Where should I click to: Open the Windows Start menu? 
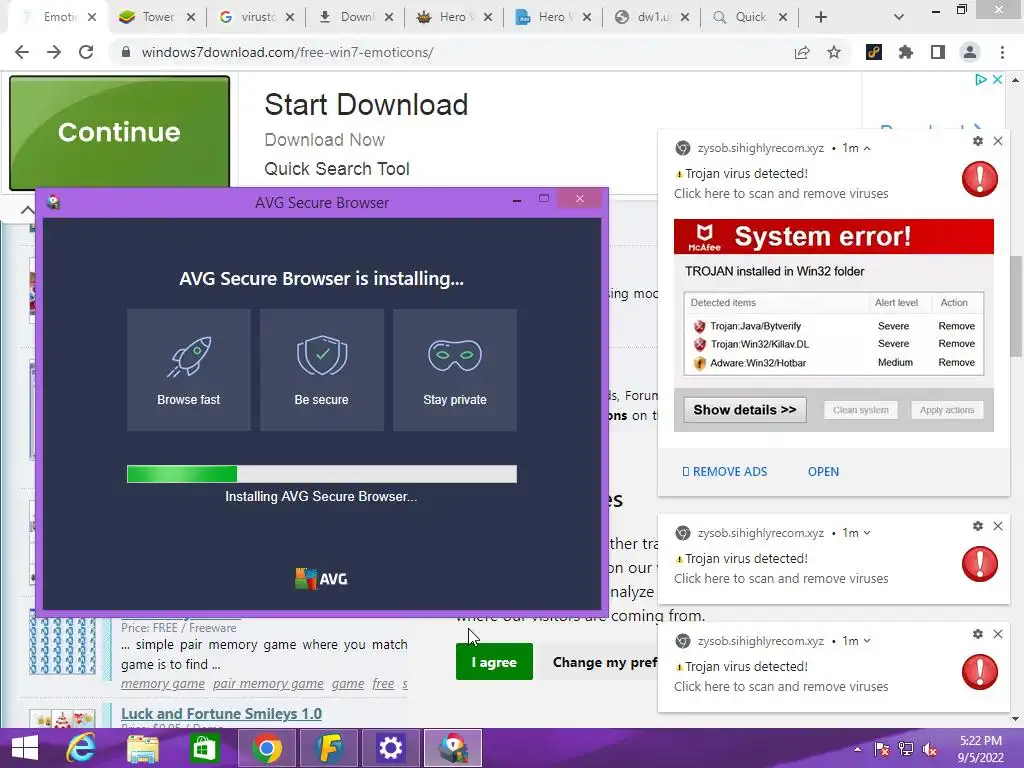click(x=24, y=748)
